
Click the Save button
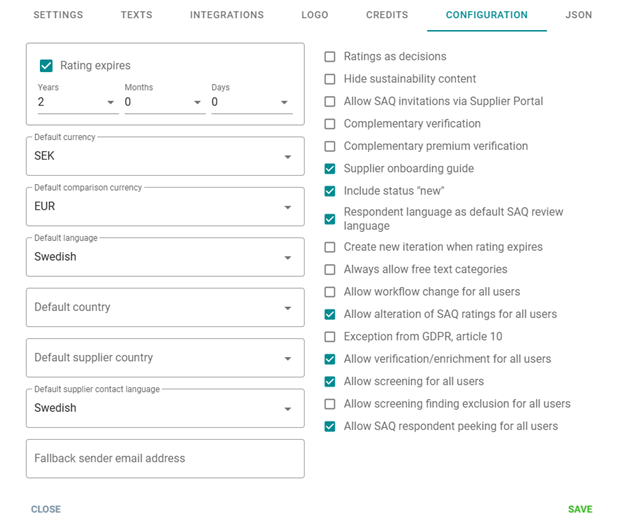(x=580, y=509)
